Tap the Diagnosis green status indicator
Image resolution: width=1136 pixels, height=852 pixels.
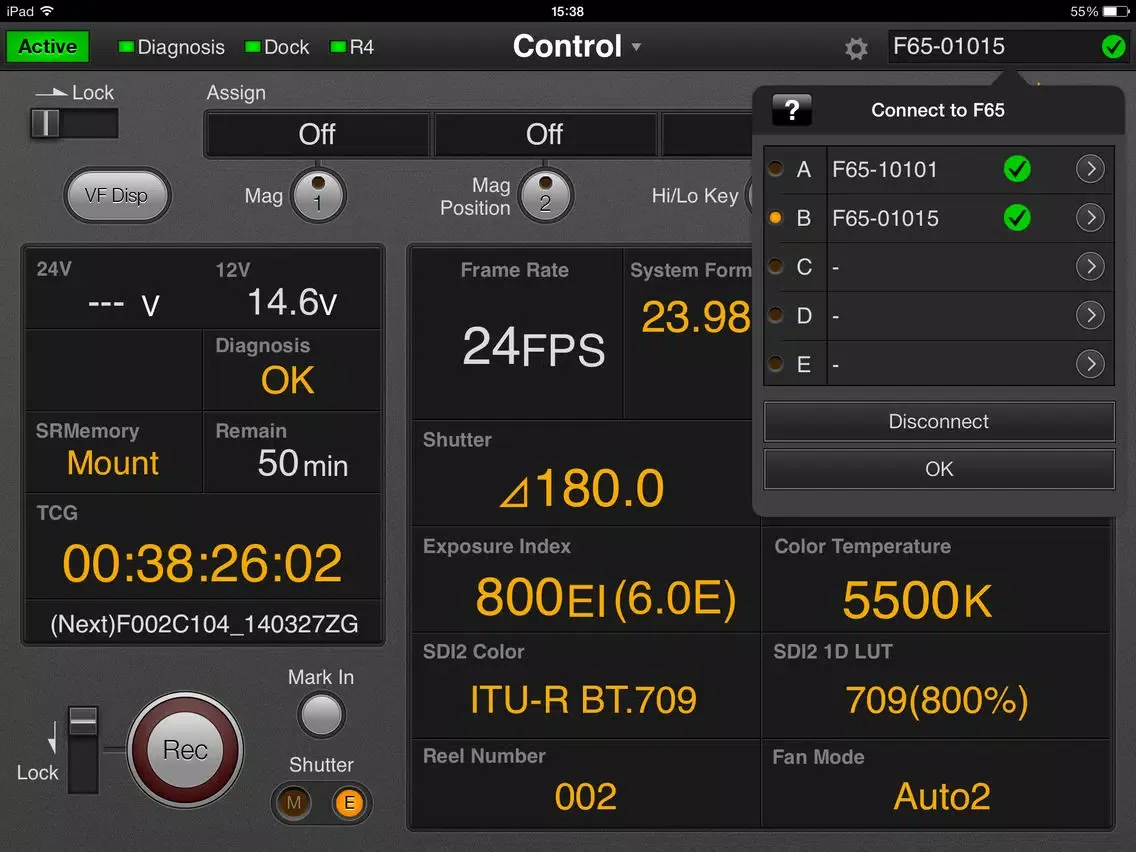tap(126, 47)
